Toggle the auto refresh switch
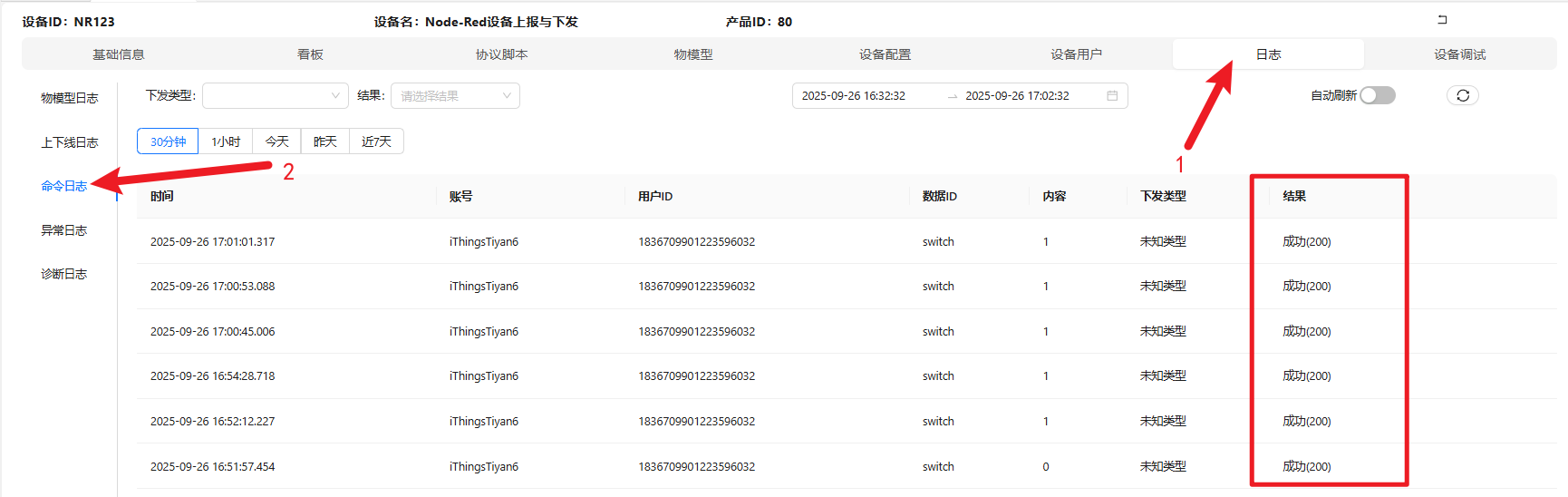 pyautogui.click(x=1377, y=95)
